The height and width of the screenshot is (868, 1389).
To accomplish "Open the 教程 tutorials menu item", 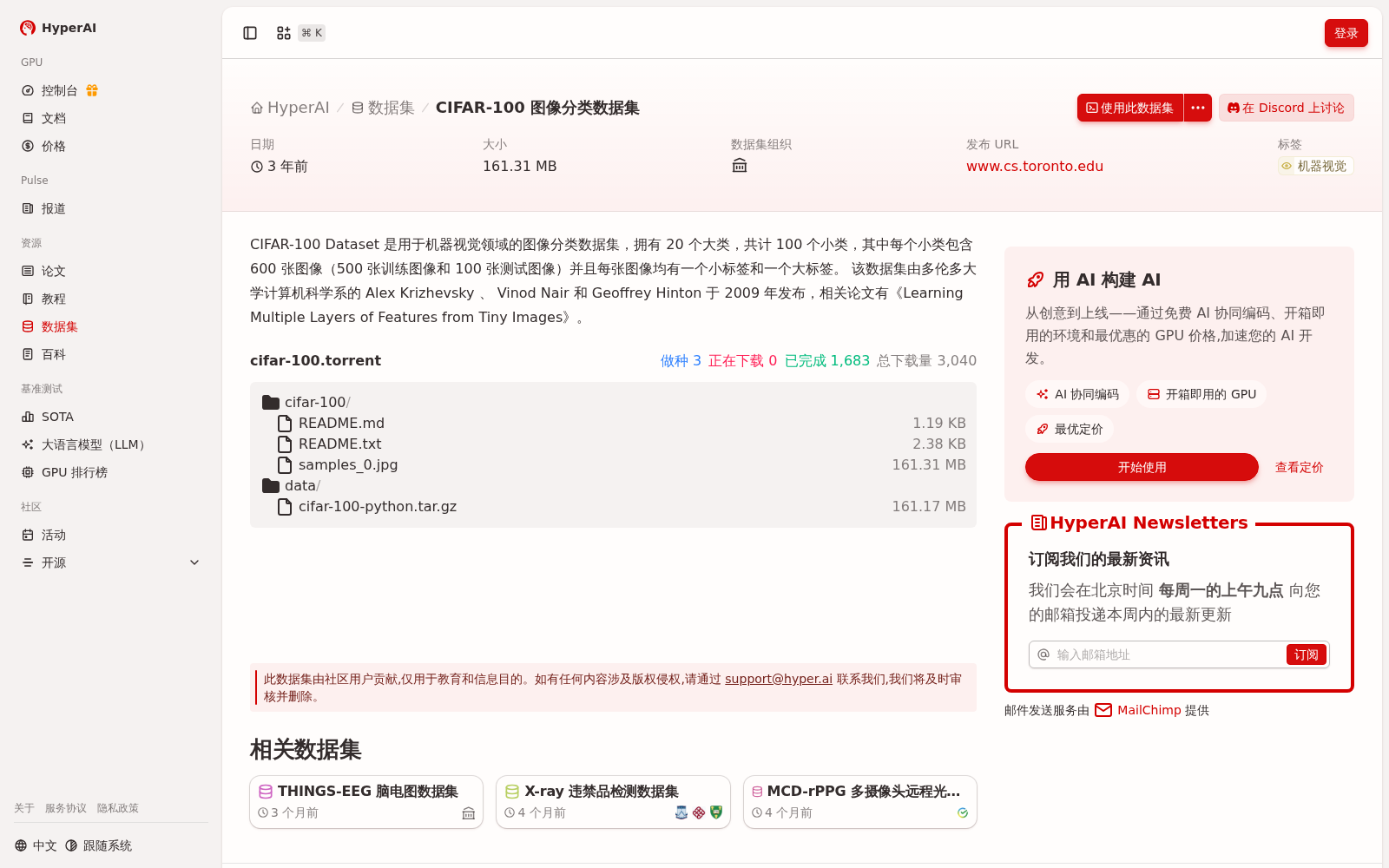I will pos(111,299).
